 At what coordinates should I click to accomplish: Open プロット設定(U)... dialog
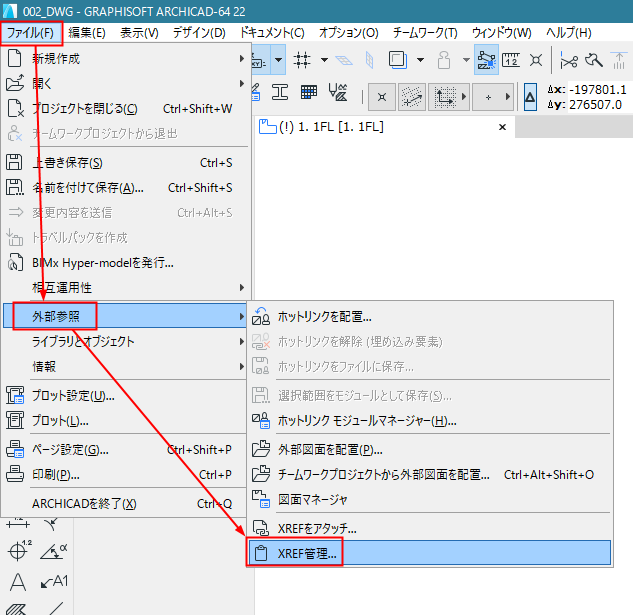click(x=126, y=395)
